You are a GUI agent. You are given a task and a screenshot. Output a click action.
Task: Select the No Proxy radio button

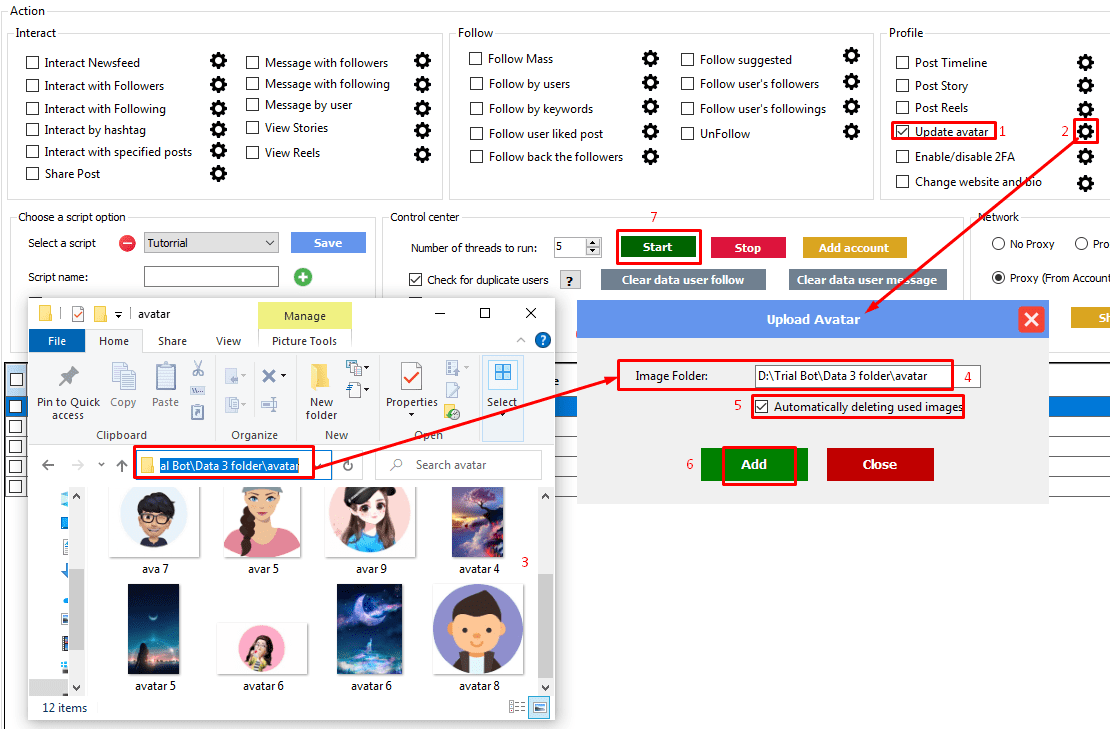[998, 244]
